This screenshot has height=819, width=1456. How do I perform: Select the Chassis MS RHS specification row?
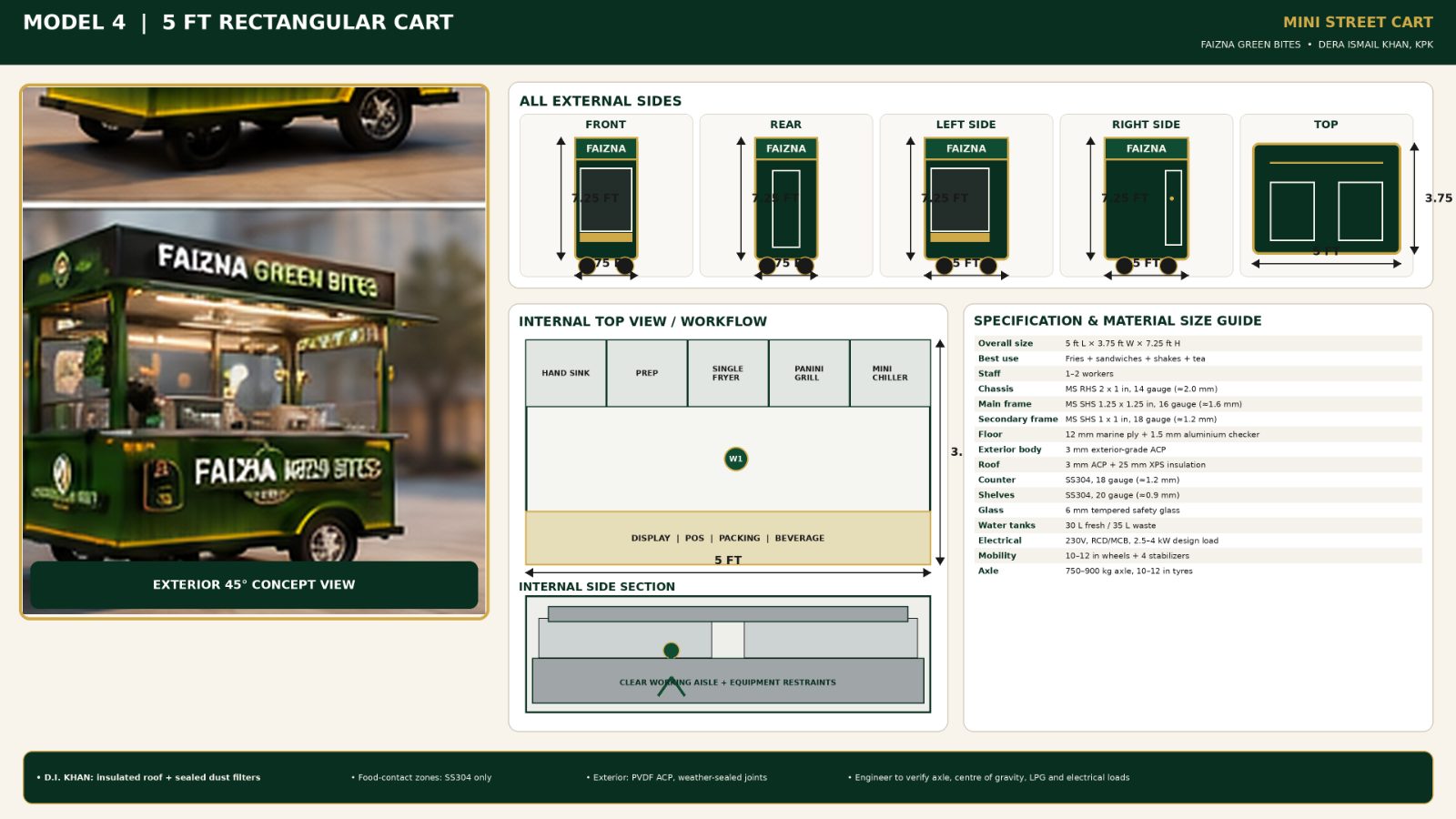pyautogui.click(x=1198, y=389)
